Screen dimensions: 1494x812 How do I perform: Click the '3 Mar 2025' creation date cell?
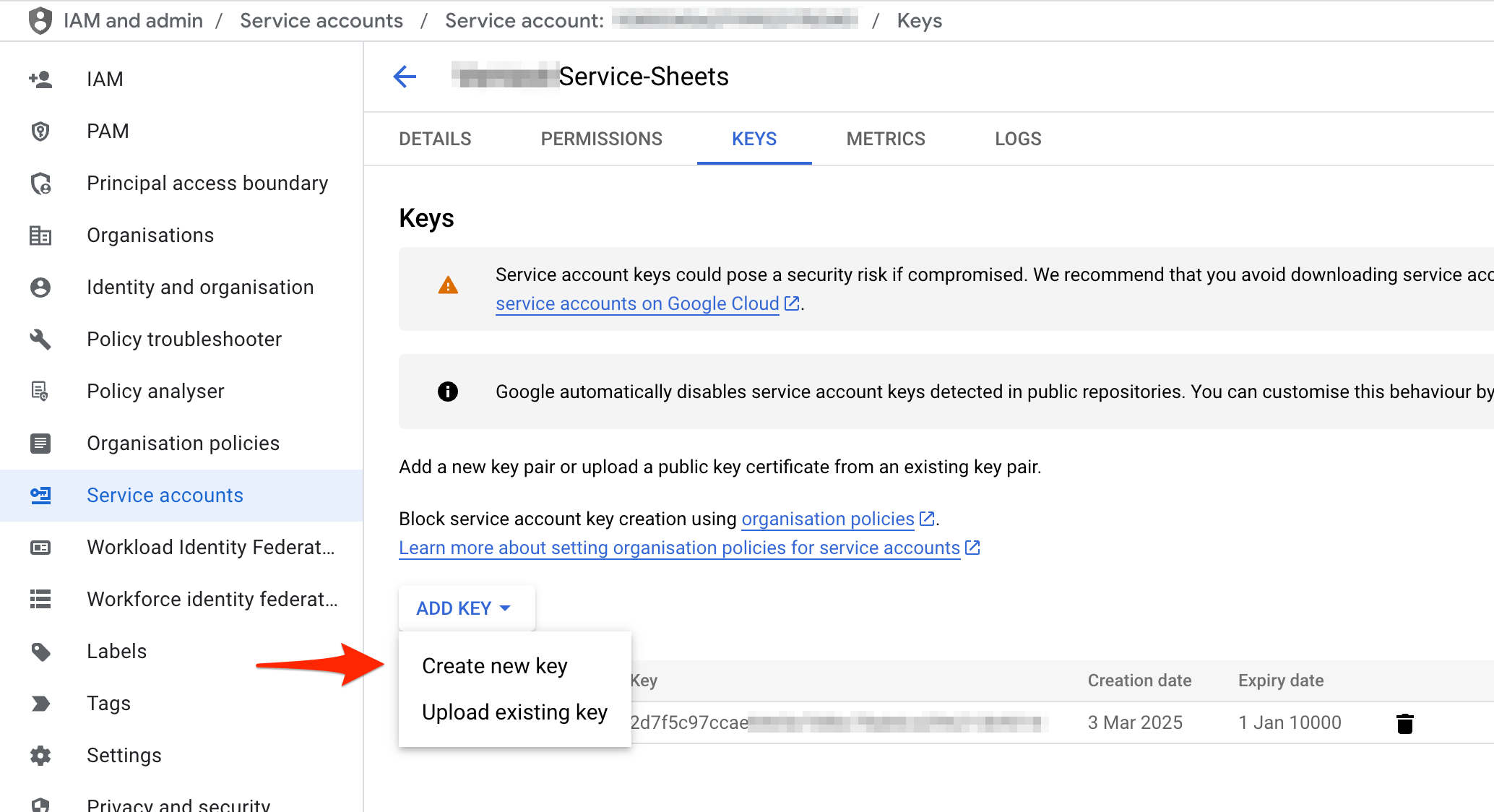pyautogui.click(x=1135, y=722)
